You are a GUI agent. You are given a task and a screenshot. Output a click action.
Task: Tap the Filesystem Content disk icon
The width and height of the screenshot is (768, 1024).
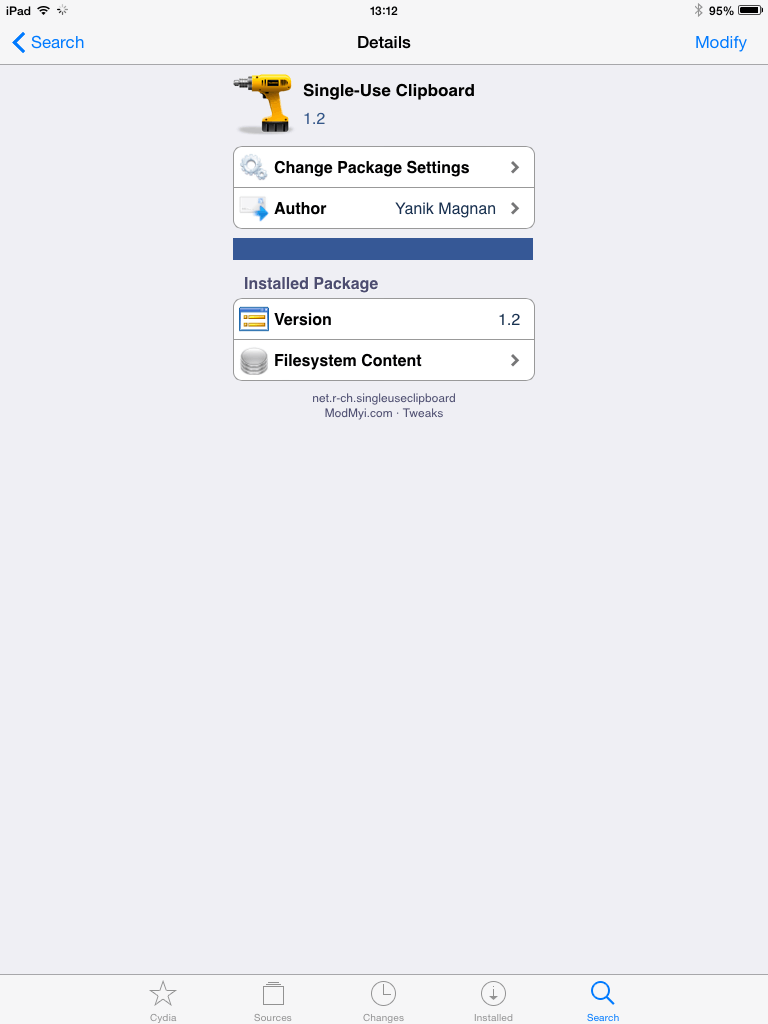coord(253,360)
